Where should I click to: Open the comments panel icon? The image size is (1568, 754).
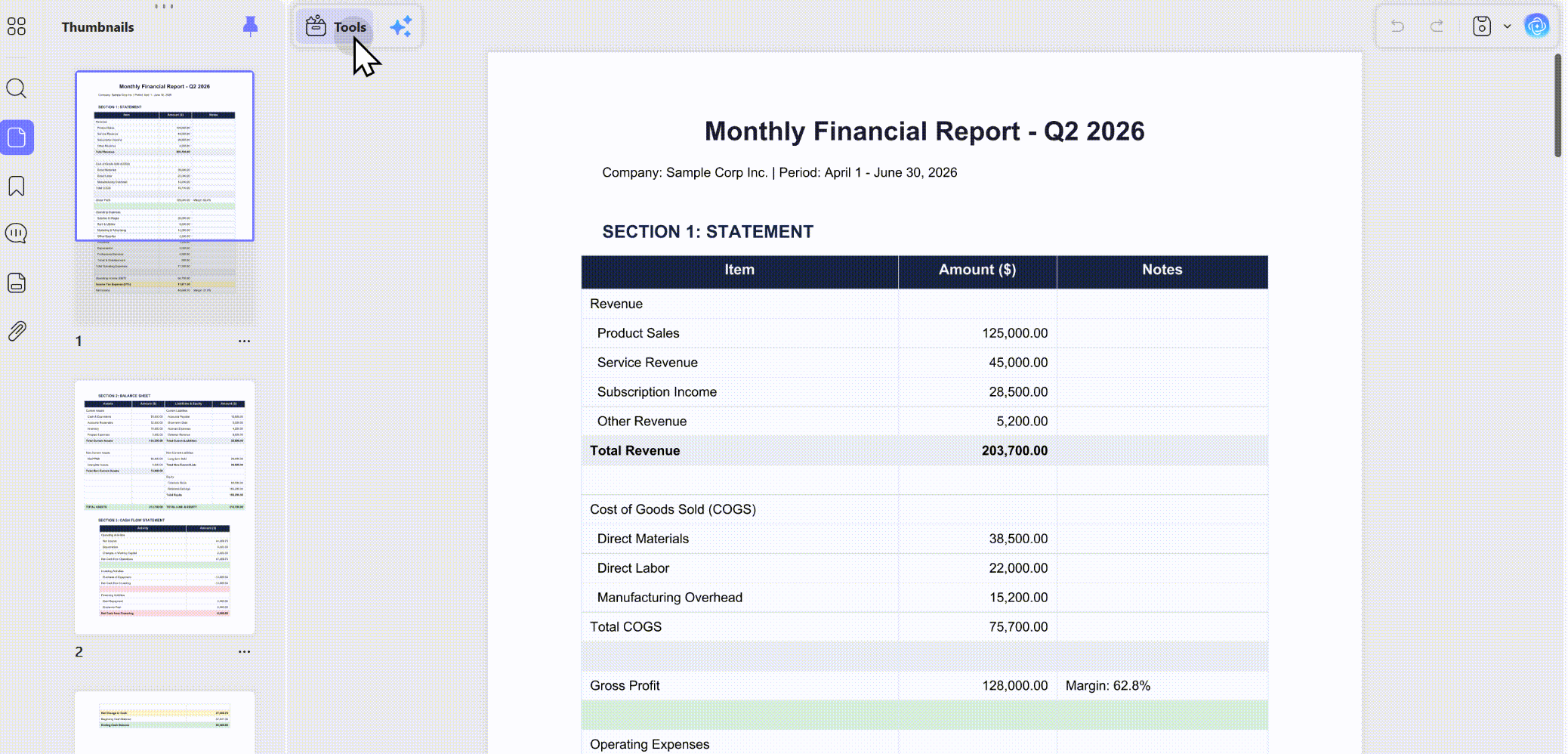(17, 233)
